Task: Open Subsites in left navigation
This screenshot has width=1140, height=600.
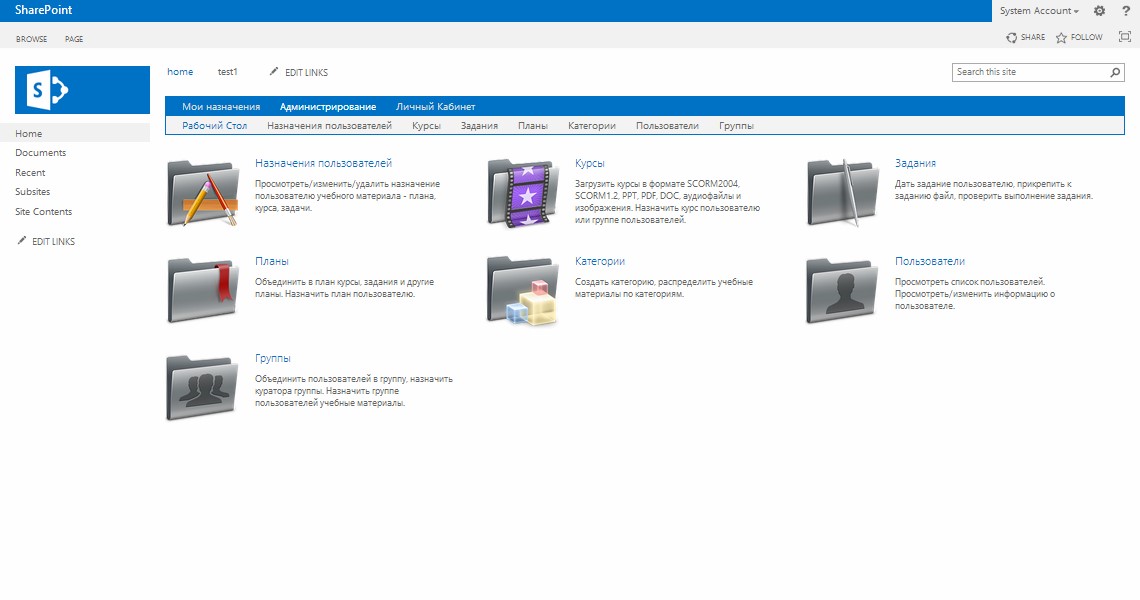Action: click(x=33, y=192)
